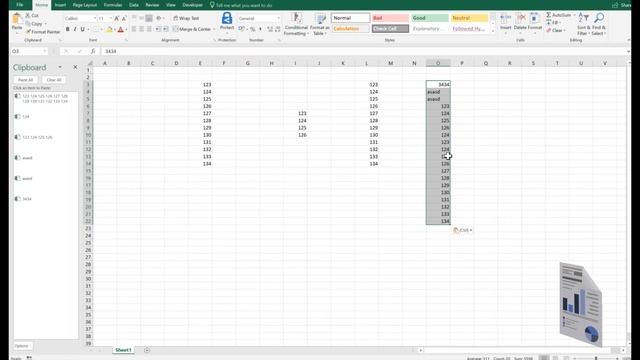
Task: Click Merge & Center
Action: [192, 29]
